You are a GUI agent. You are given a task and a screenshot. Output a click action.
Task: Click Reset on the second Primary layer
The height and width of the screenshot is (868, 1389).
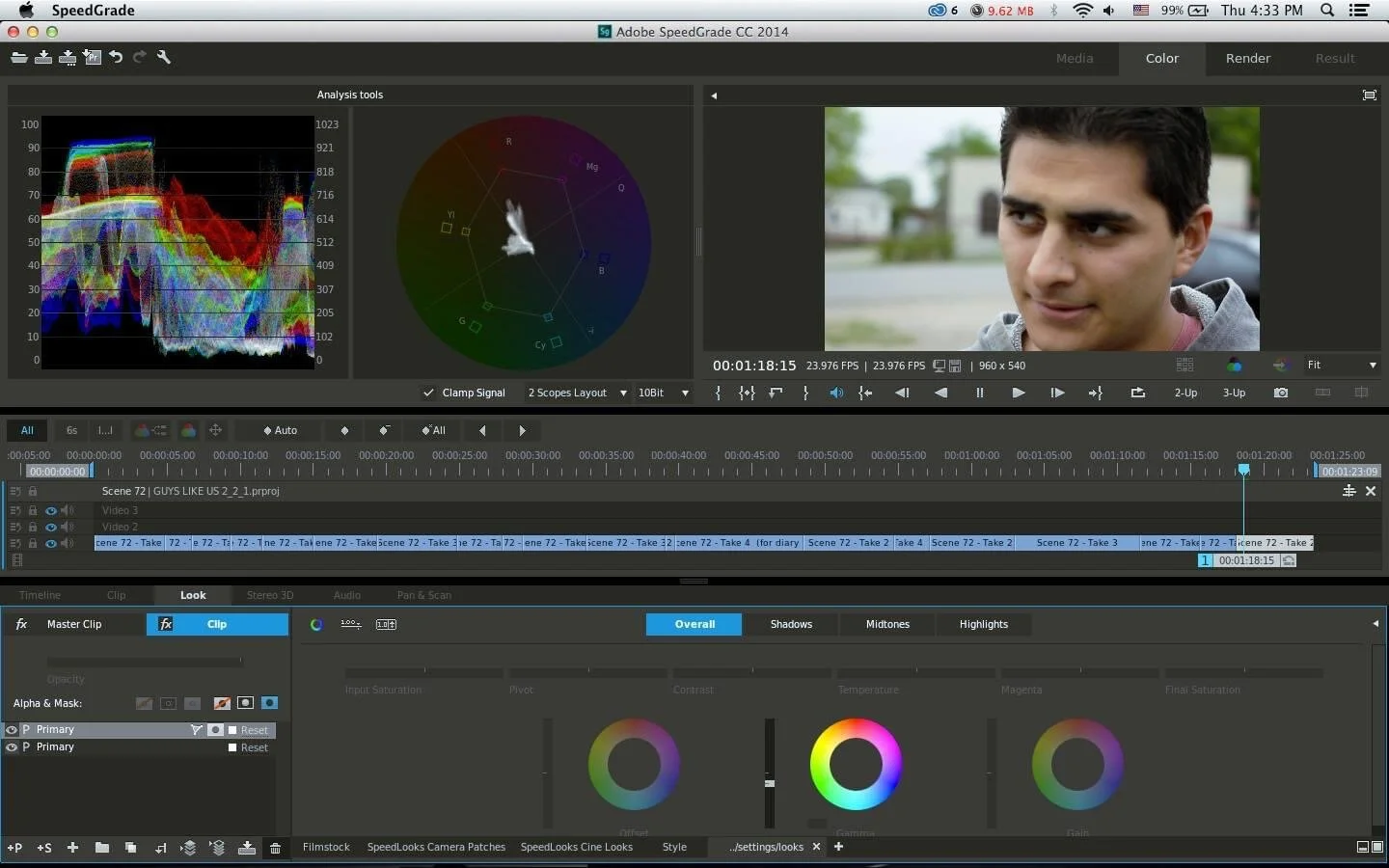[254, 748]
